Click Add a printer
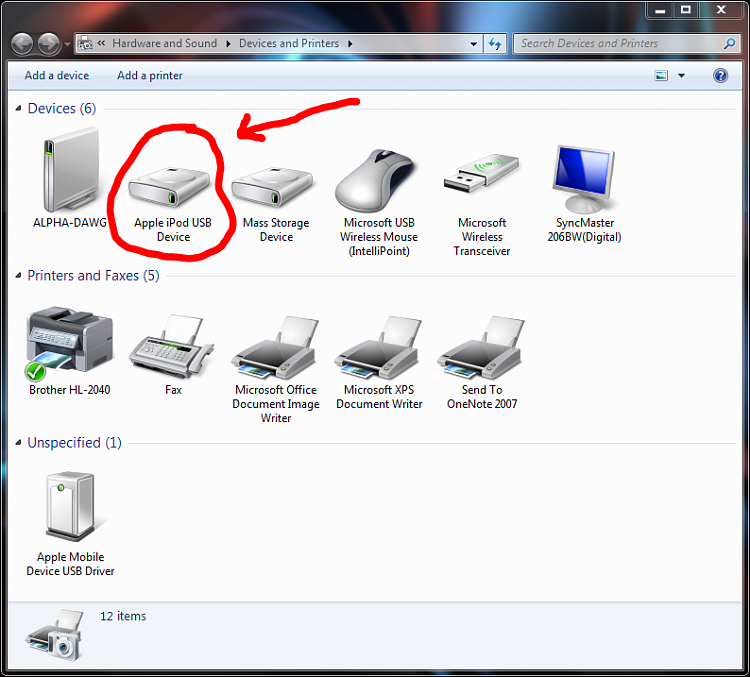Screen dimensions: 750x677 click(150, 76)
